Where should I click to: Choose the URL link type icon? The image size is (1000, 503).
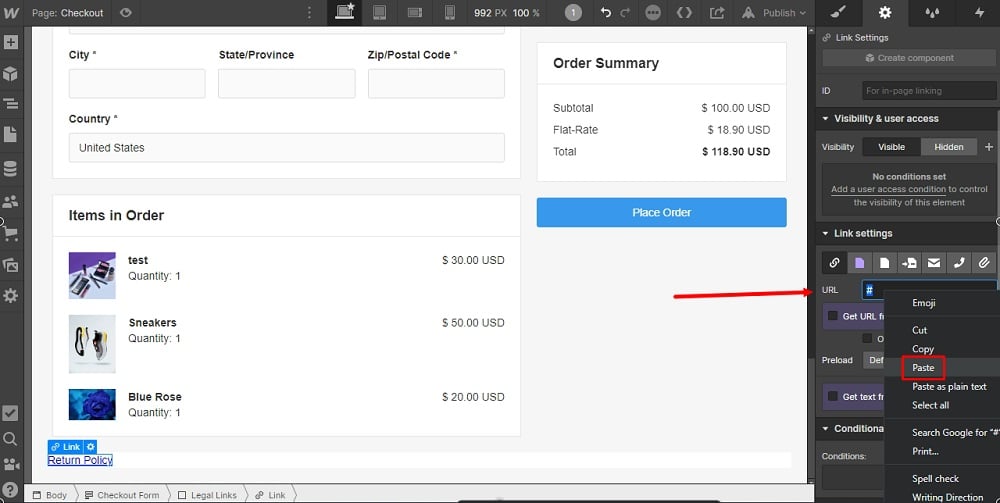[x=834, y=263]
